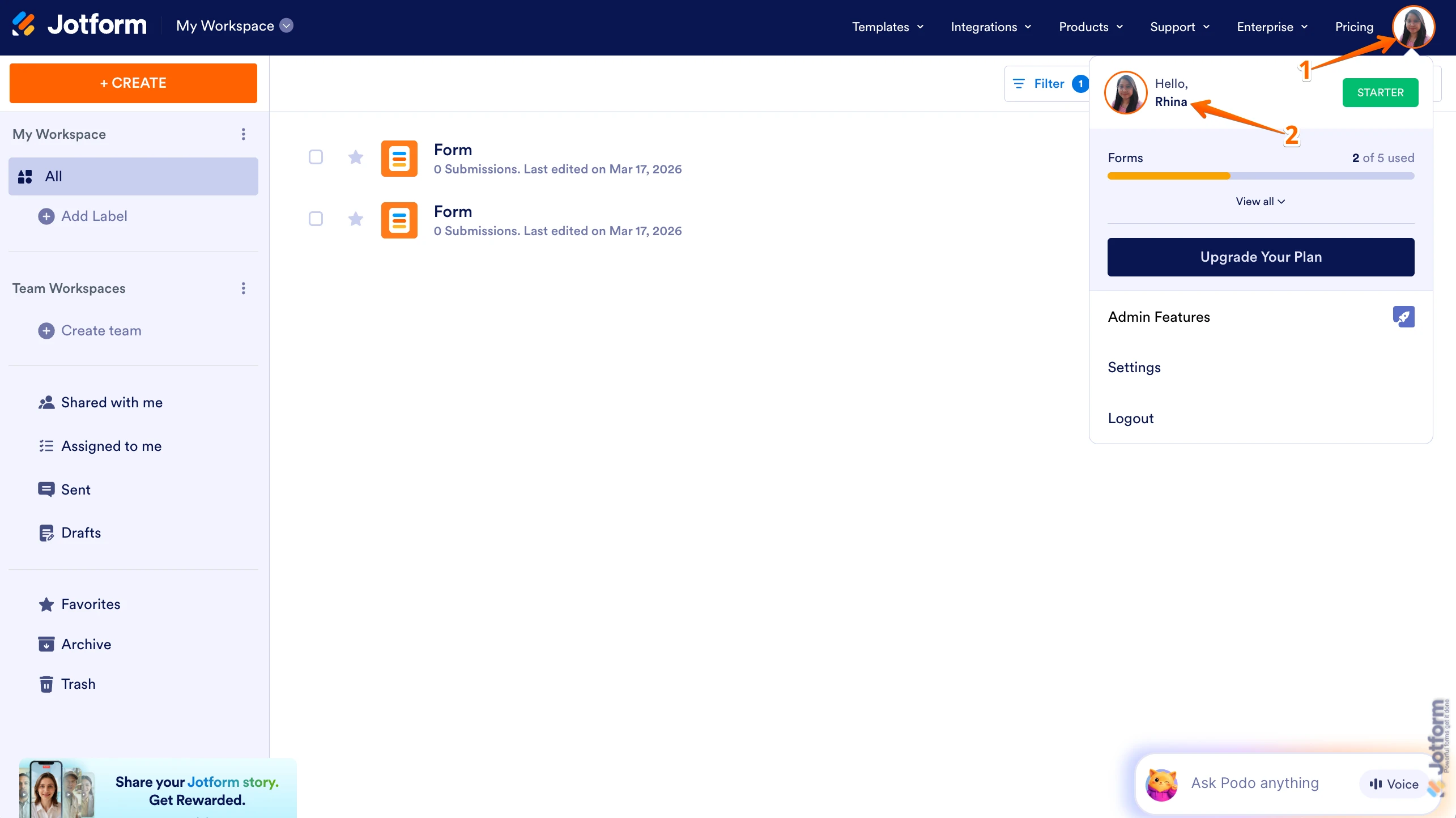Check the second Form's selection checkbox
Image resolution: width=1456 pixels, height=818 pixels.
316,219
